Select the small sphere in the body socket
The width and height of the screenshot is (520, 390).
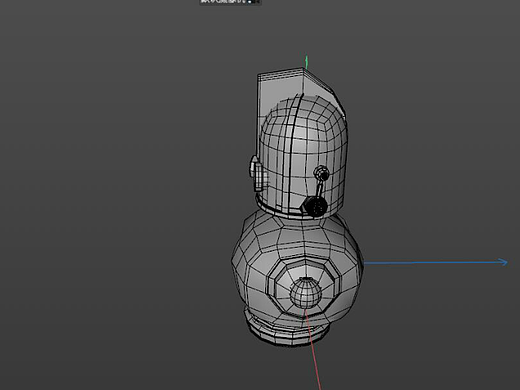tap(306, 293)
